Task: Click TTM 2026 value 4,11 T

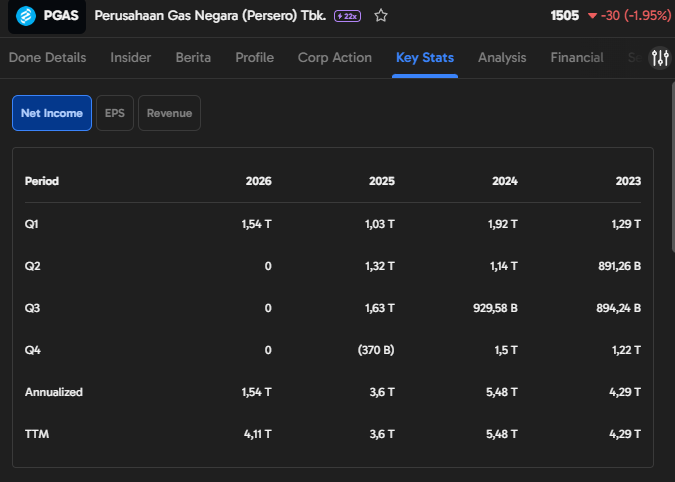Action: (x=258, y=434)
